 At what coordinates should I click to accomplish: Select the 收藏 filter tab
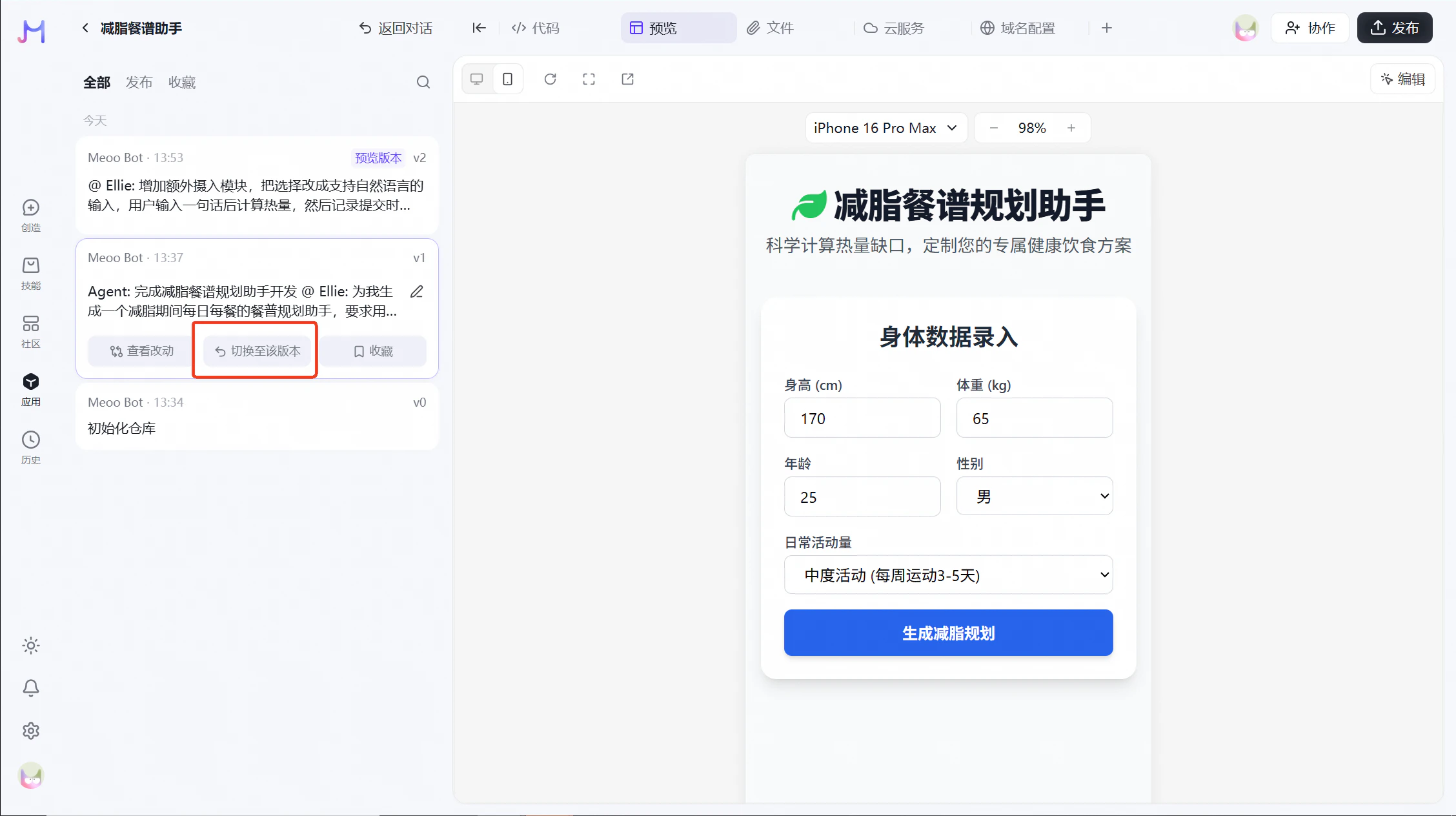pos(181,82)
